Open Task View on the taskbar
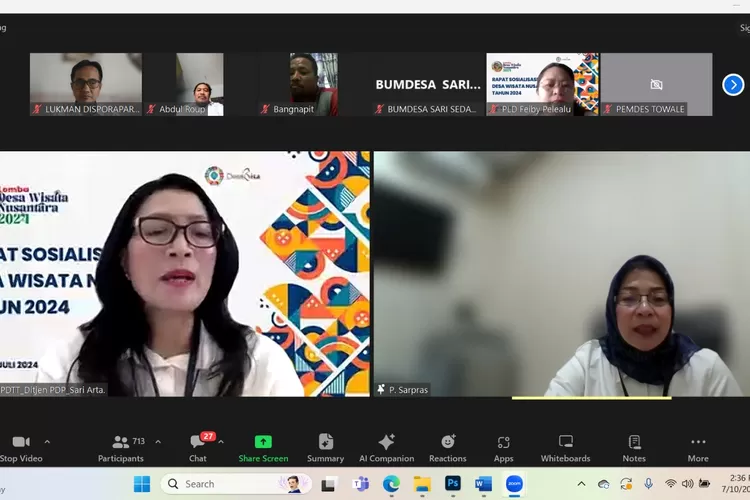750x500 pixels. point(328,484)
